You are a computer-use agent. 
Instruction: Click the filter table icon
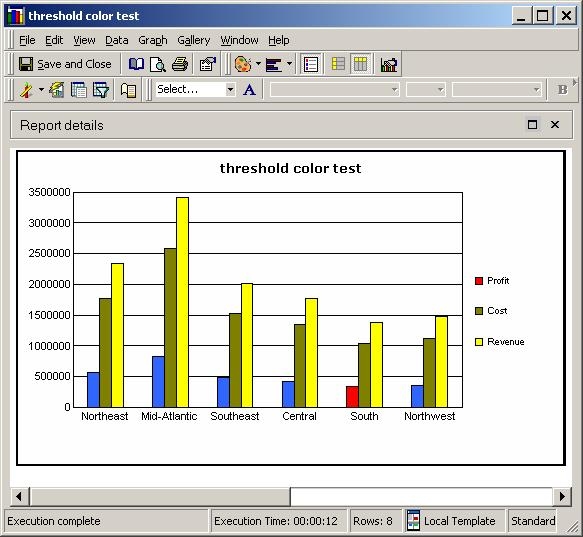[101, 90]
